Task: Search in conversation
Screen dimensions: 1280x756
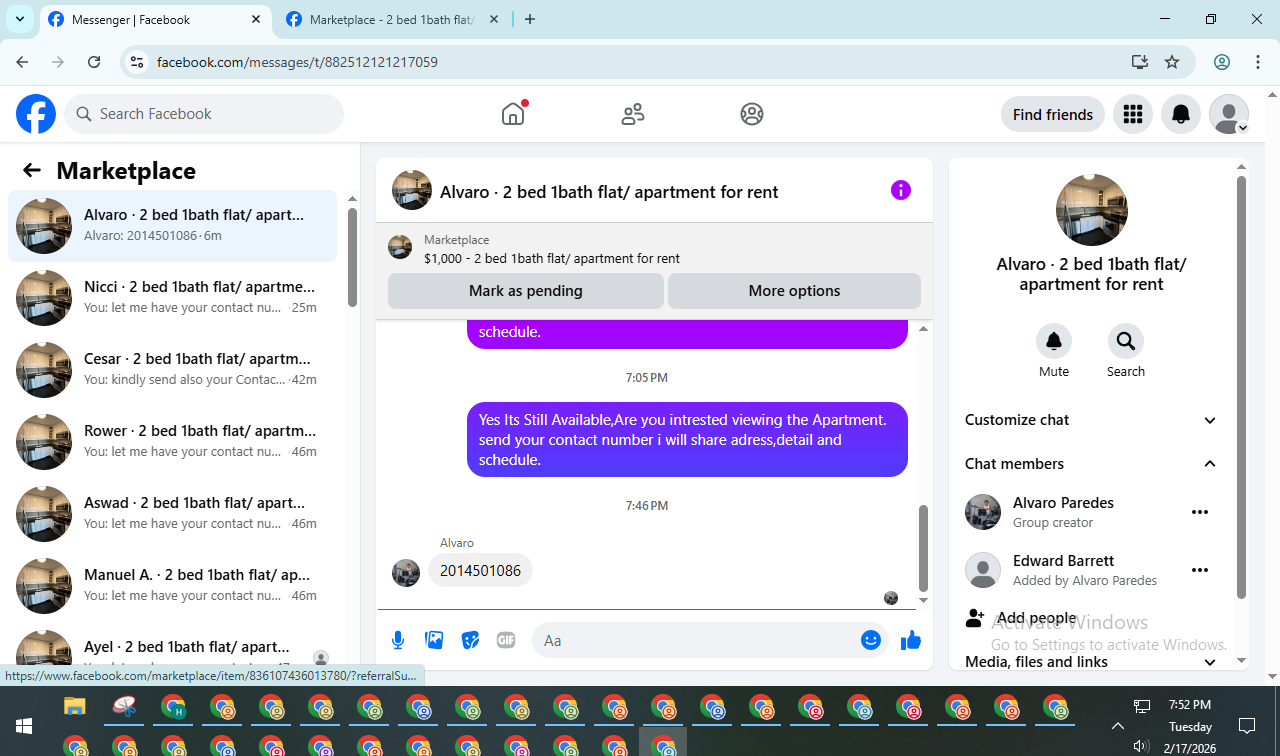Action: [x=1126, y=341]
